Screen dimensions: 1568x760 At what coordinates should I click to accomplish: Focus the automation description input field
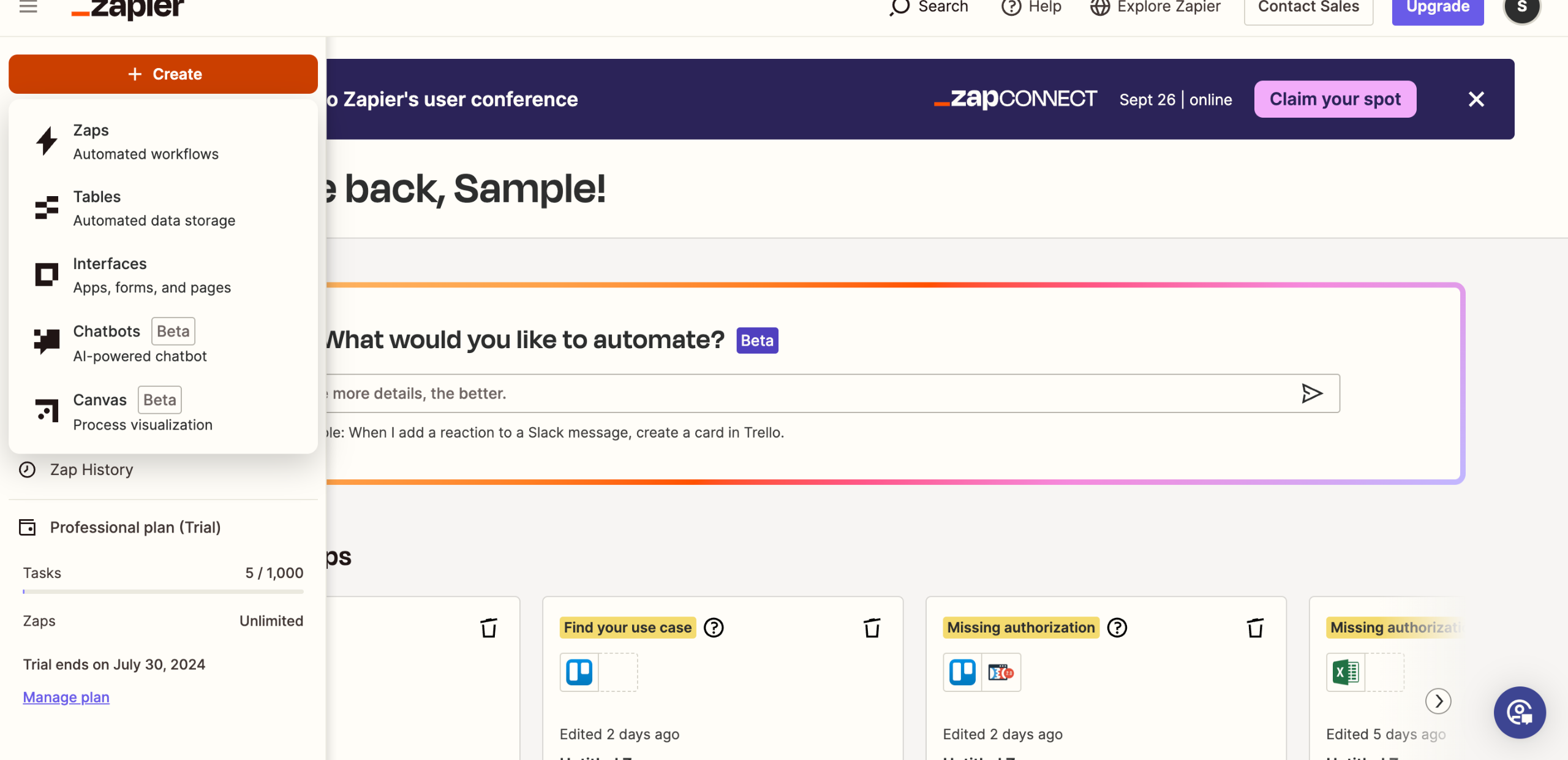click(x=796, y=393)
